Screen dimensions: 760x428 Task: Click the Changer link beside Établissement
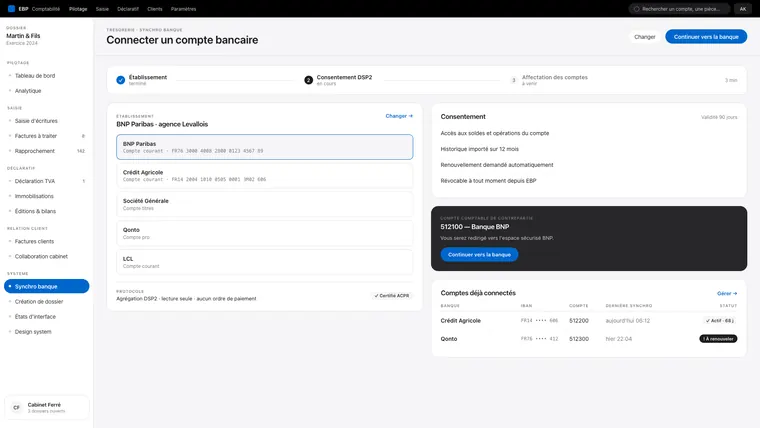point(399,116)
